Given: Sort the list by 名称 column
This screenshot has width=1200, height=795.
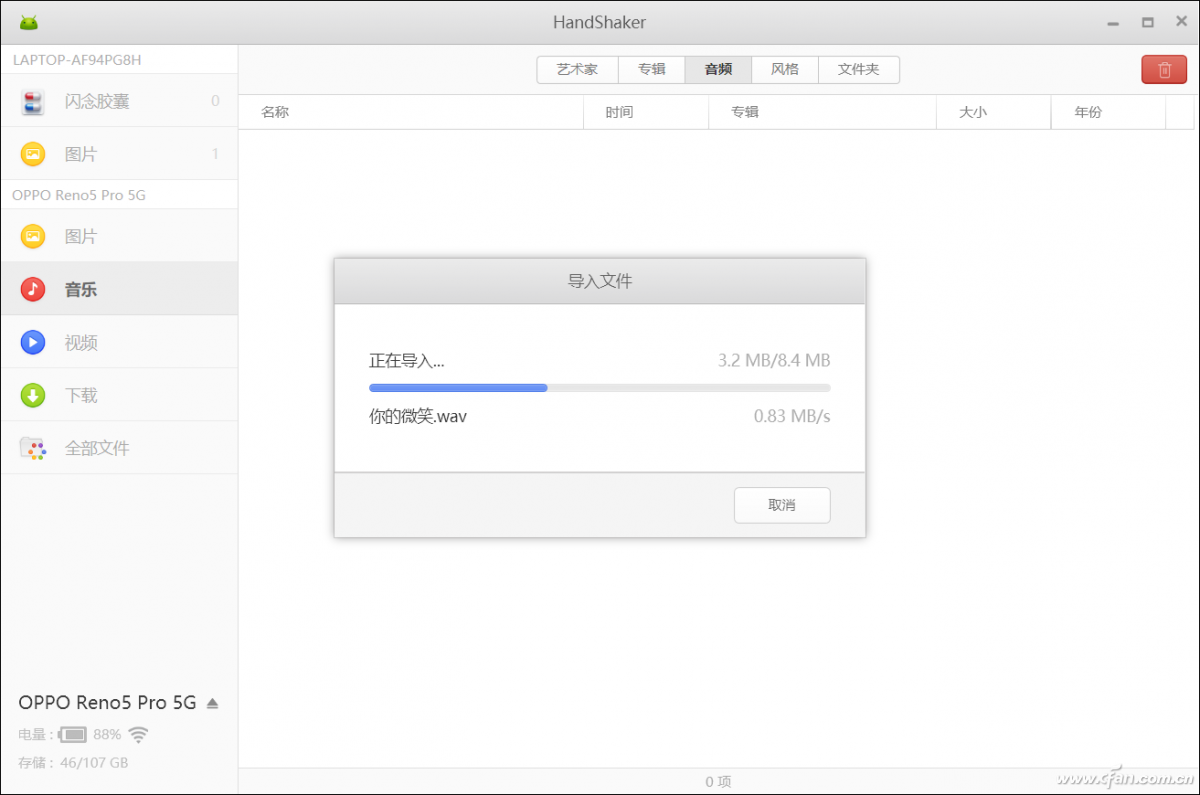Looking at the screenshot, I should [275, 112].
